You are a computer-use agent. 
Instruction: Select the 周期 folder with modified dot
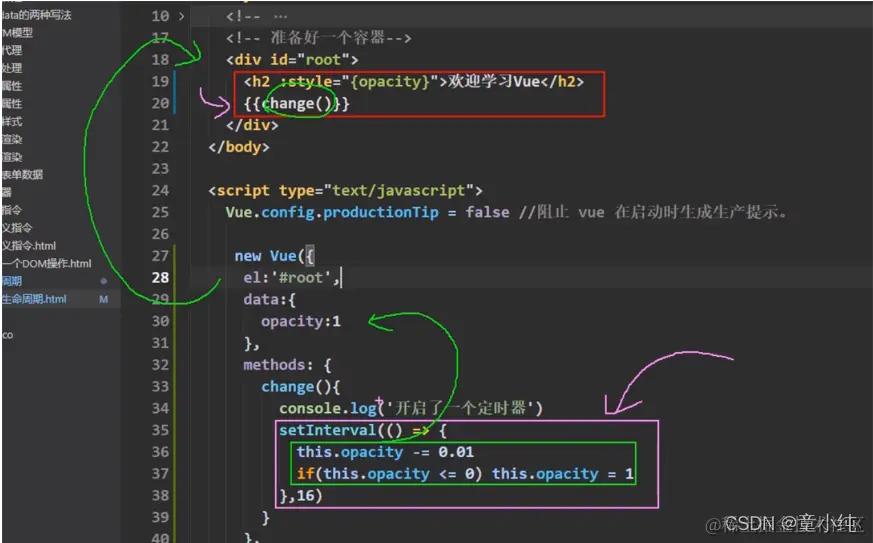point(12,281)
